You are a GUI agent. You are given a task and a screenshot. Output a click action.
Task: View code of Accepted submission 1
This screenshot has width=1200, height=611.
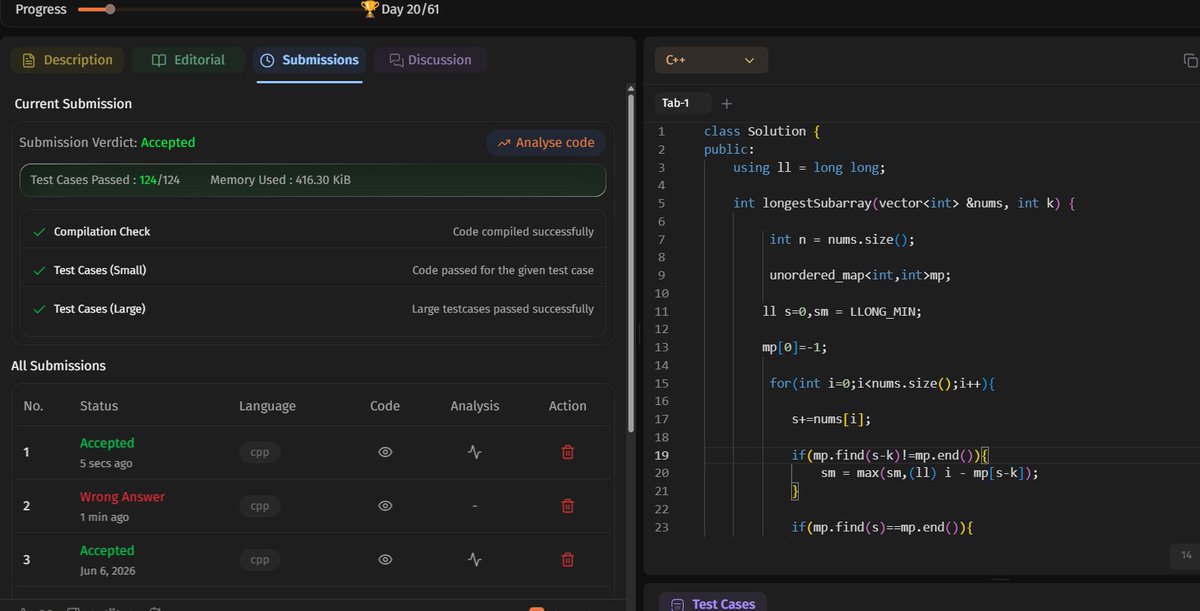(x=385, y=452)
